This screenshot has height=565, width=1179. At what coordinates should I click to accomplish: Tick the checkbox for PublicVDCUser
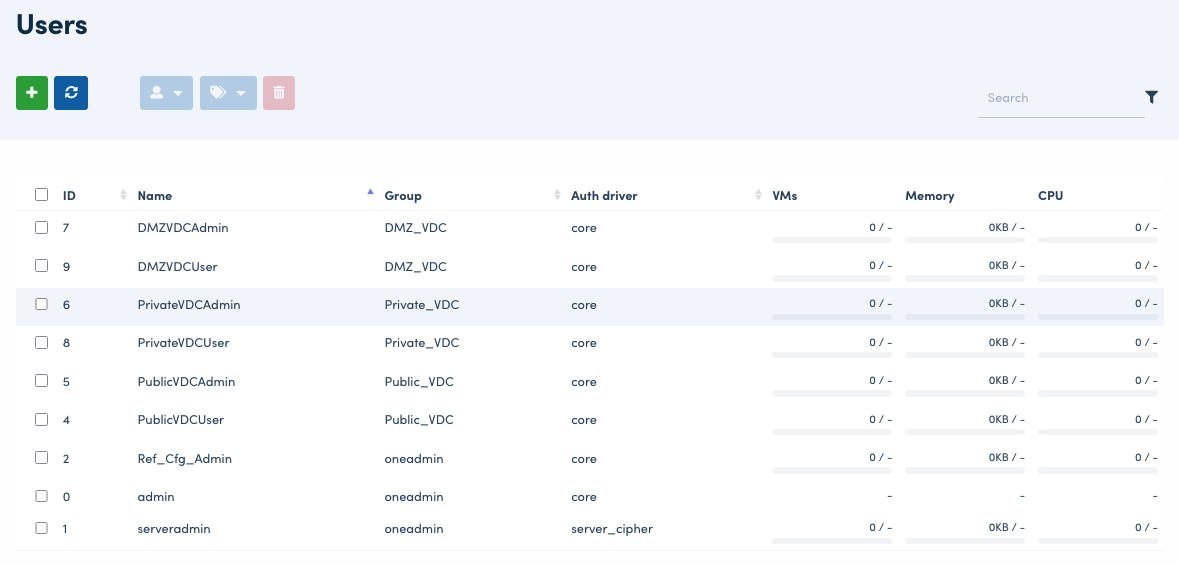pyautogui.click(x=42, y=419)
